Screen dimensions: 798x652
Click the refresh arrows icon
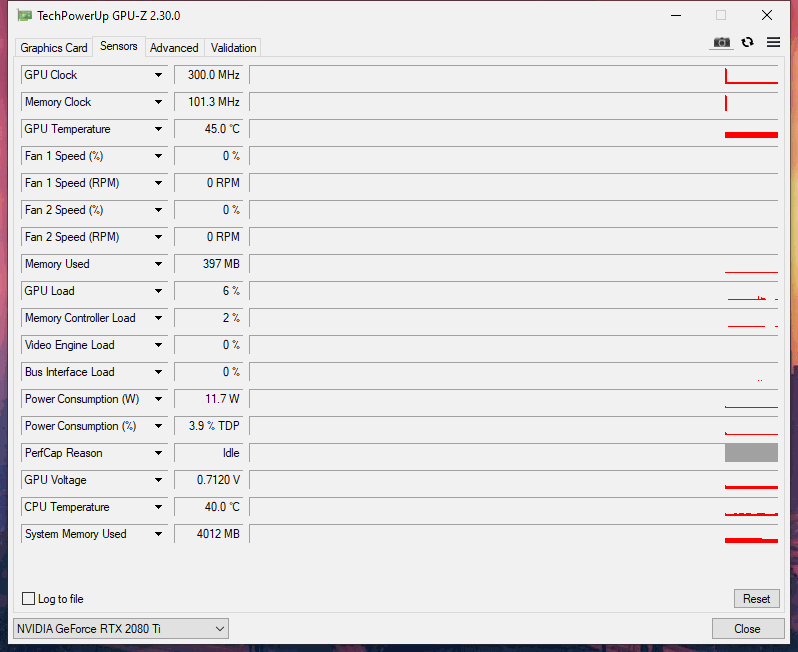(x=747, y=42)
